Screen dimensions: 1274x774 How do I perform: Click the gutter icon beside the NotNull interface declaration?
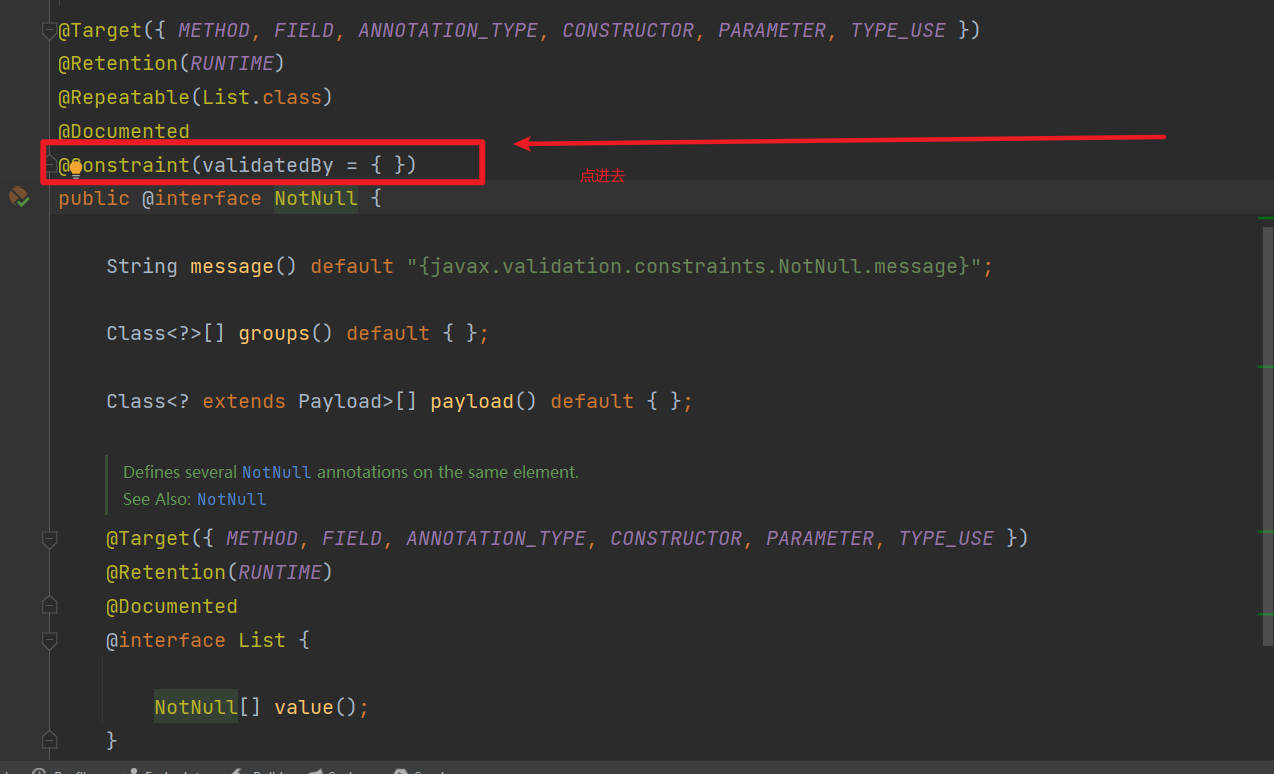pyautogui.click(x=19, y=197)
